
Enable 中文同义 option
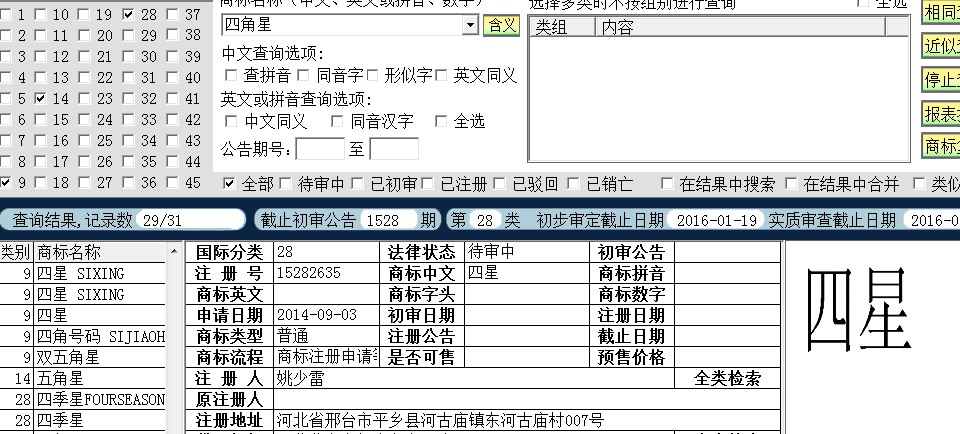(x=231, y=121)
